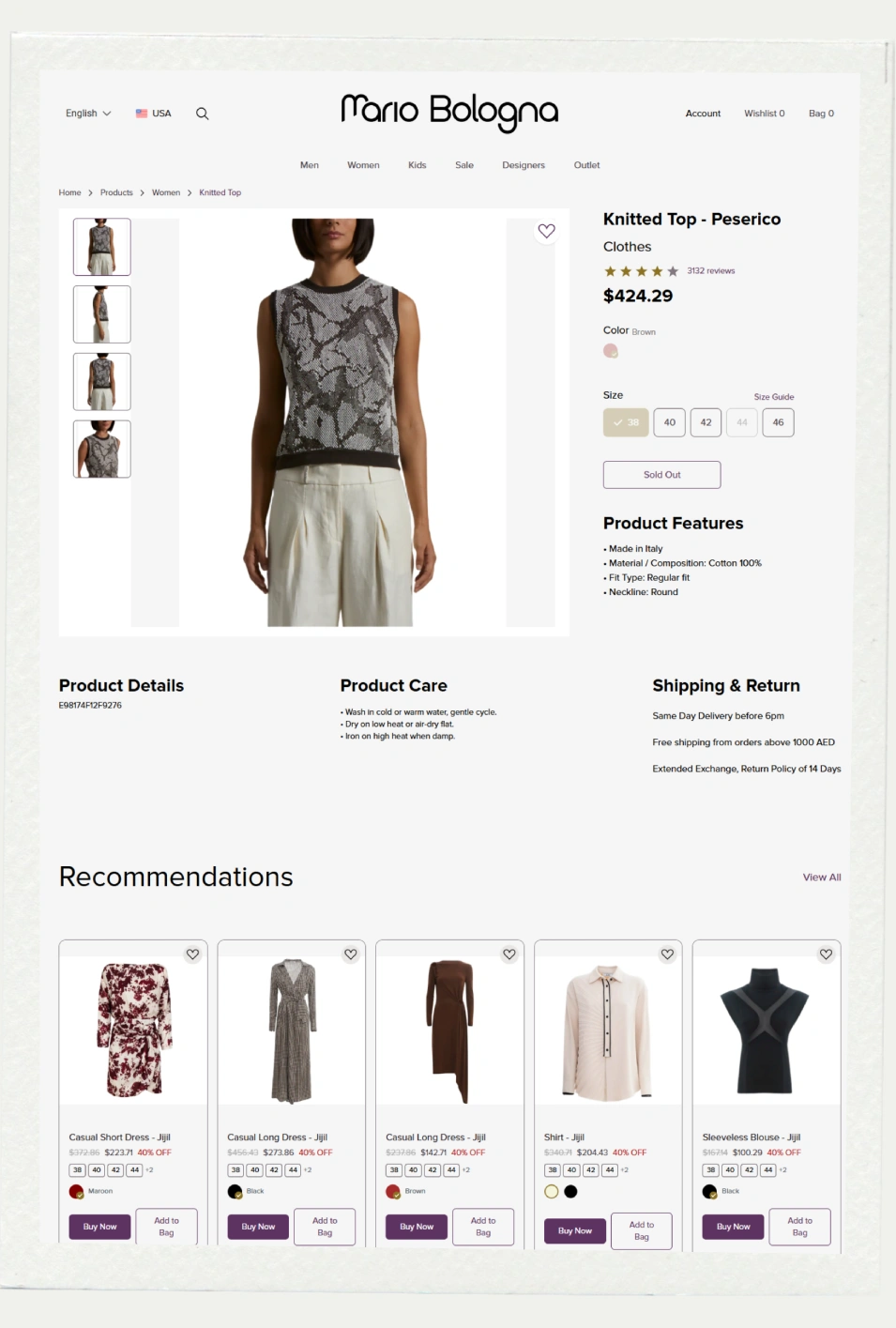Expand the English language dropdown
The height and width of the screenshot is (1328, 896).
coord(88,114)
